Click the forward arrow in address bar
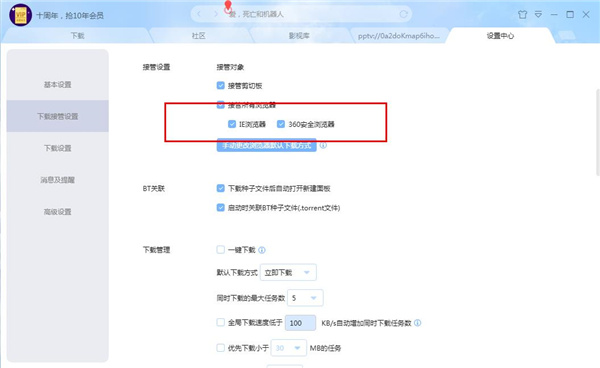This screenshot has width=600, height=368. [215, 14]
